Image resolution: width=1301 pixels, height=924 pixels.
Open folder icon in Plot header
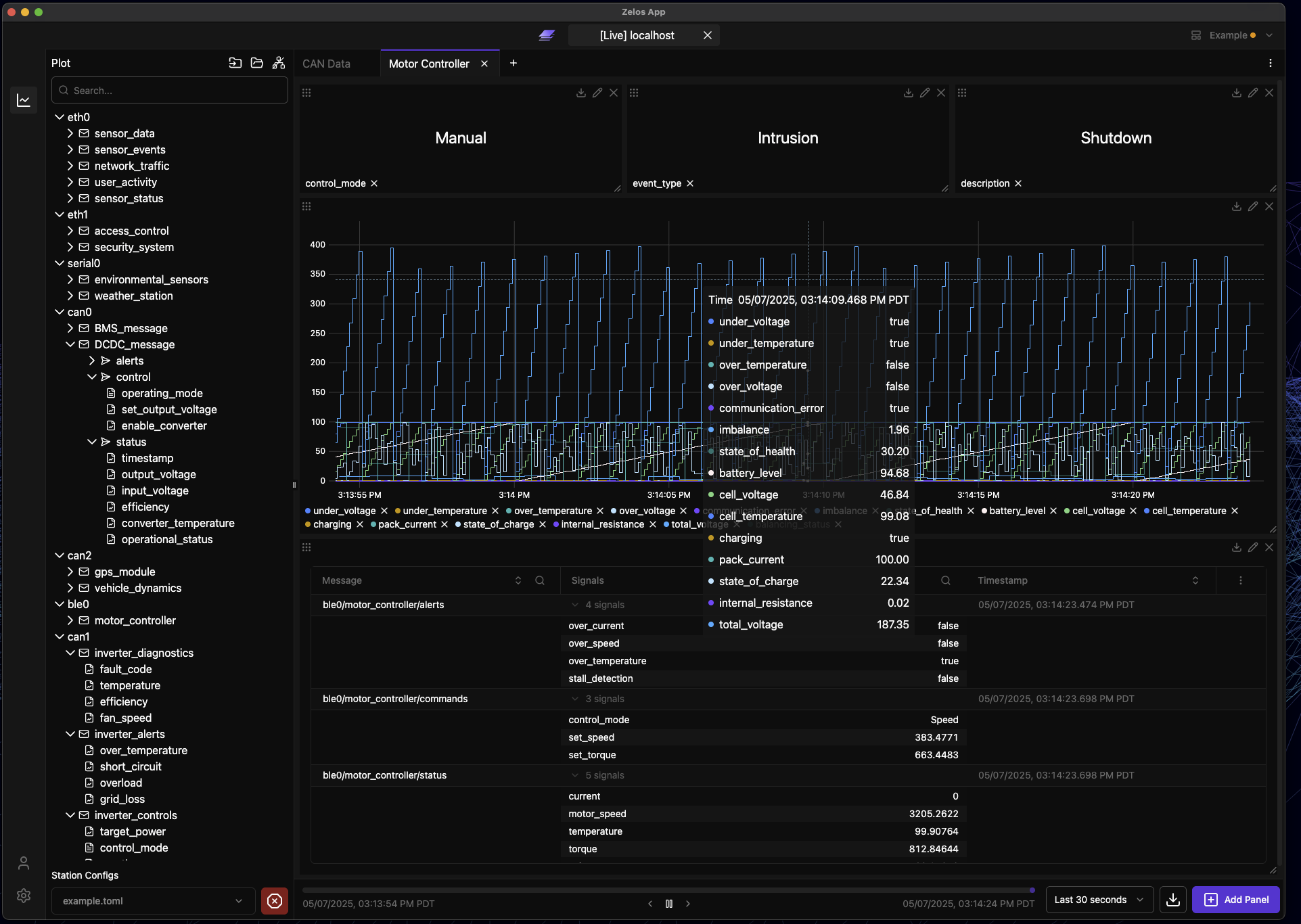pos(256,63)
